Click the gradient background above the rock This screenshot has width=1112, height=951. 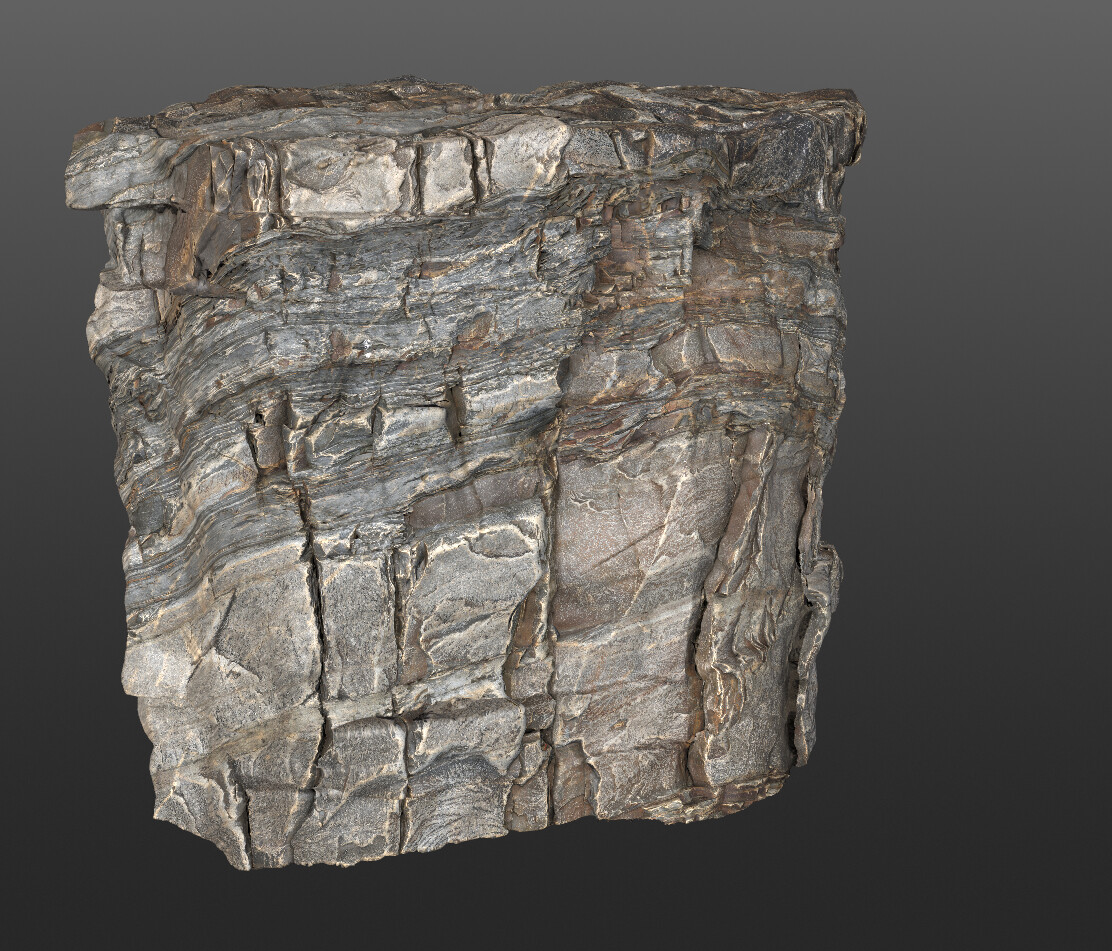pos(550,30)
